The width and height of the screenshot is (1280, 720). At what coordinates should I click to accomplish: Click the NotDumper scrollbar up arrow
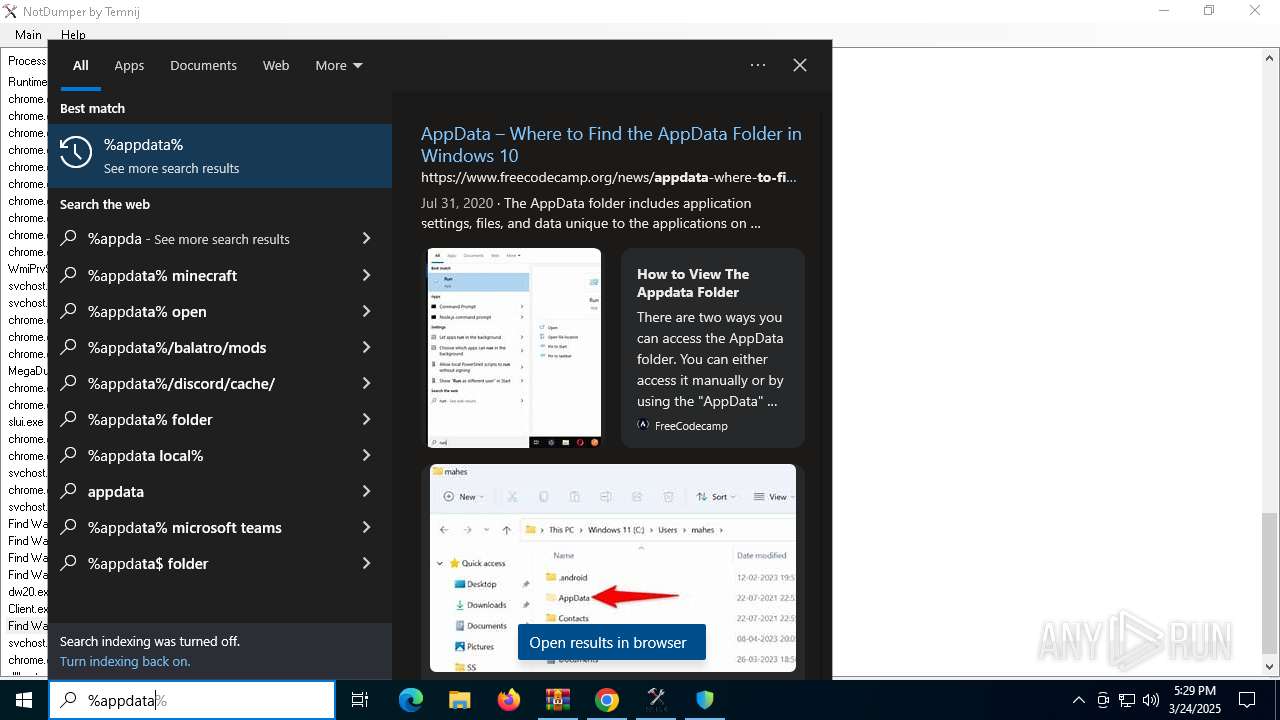[1270, 57]
